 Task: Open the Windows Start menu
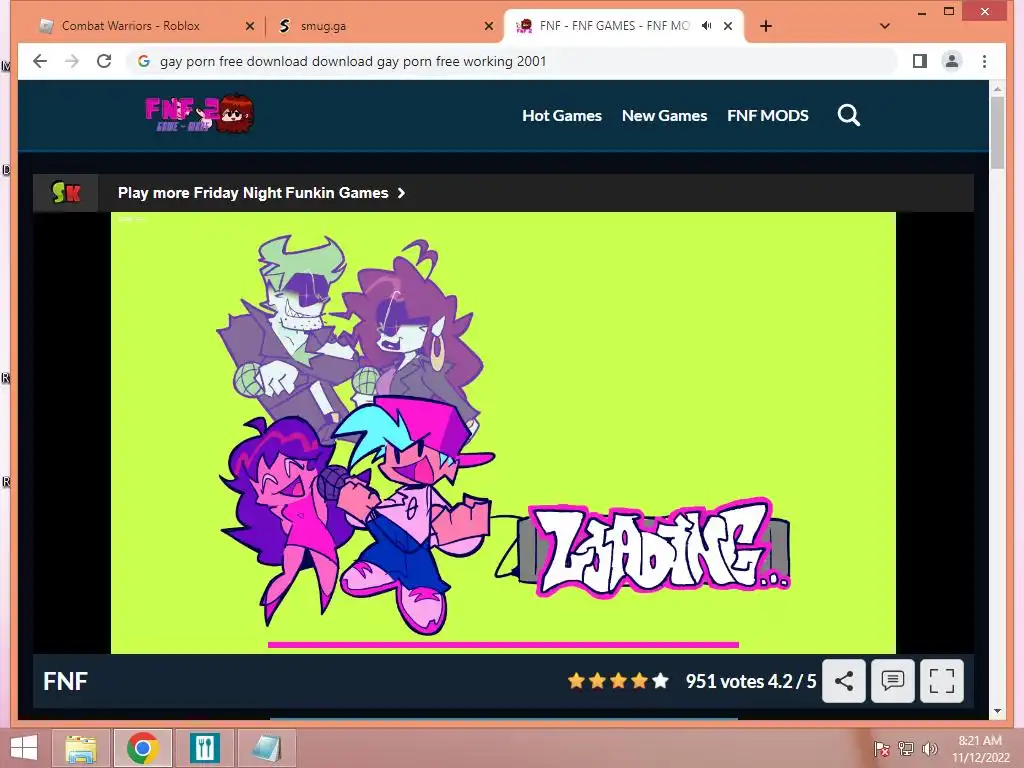(24, 748)
